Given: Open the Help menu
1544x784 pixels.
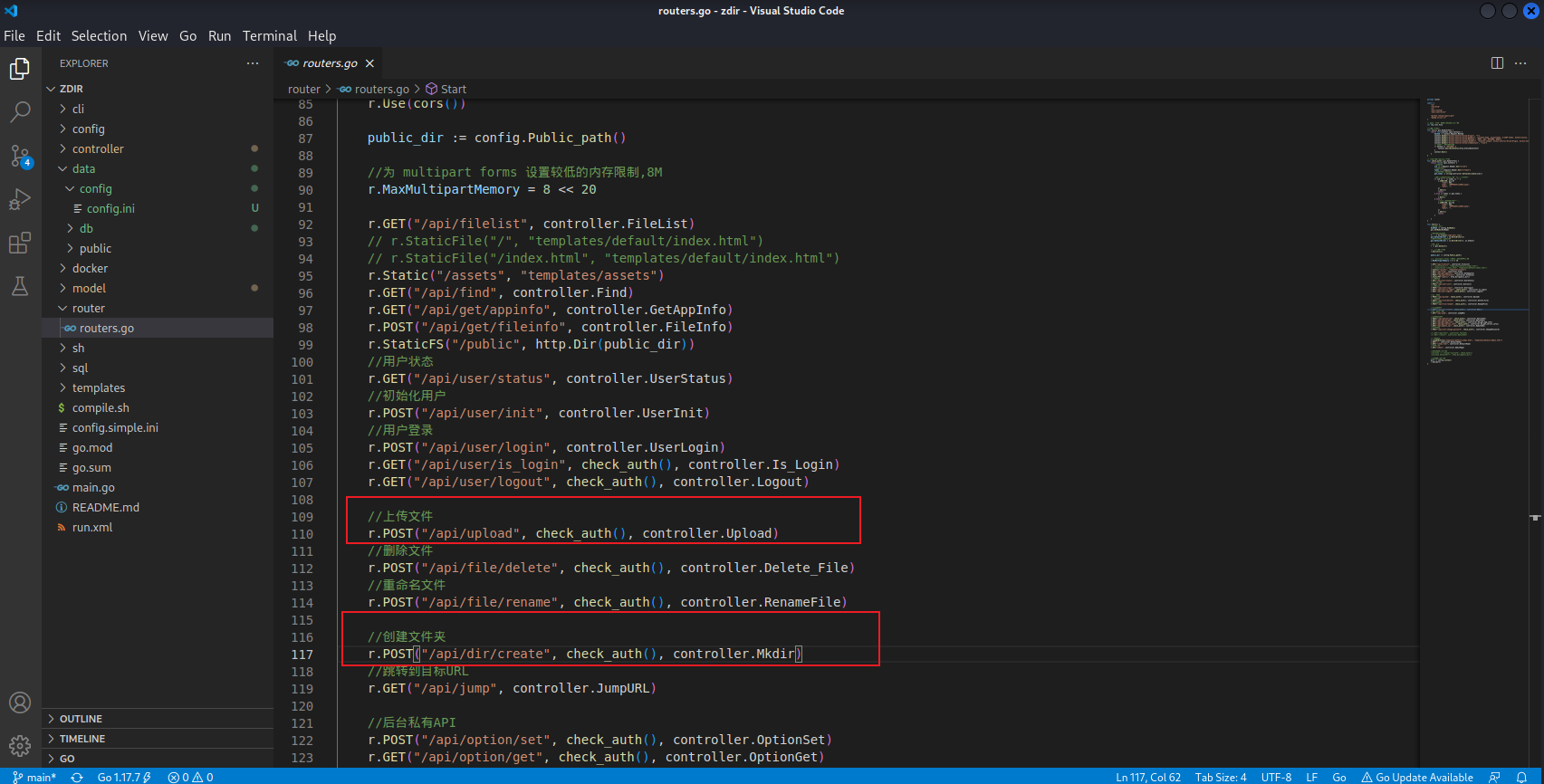Looking at the screenshot, I should coord(321,36).
